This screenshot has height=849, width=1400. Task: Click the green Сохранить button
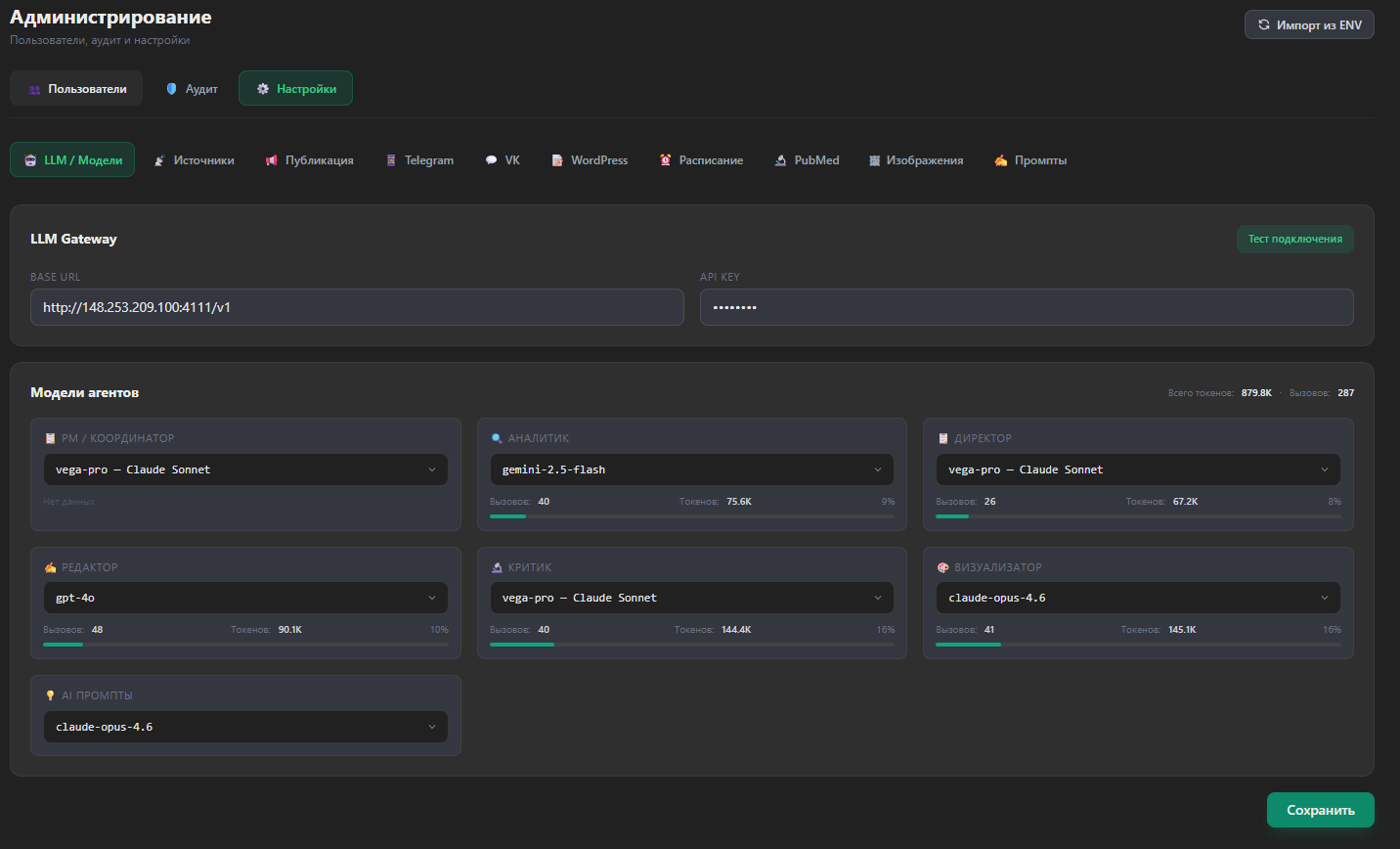(x=1320, y=810)
